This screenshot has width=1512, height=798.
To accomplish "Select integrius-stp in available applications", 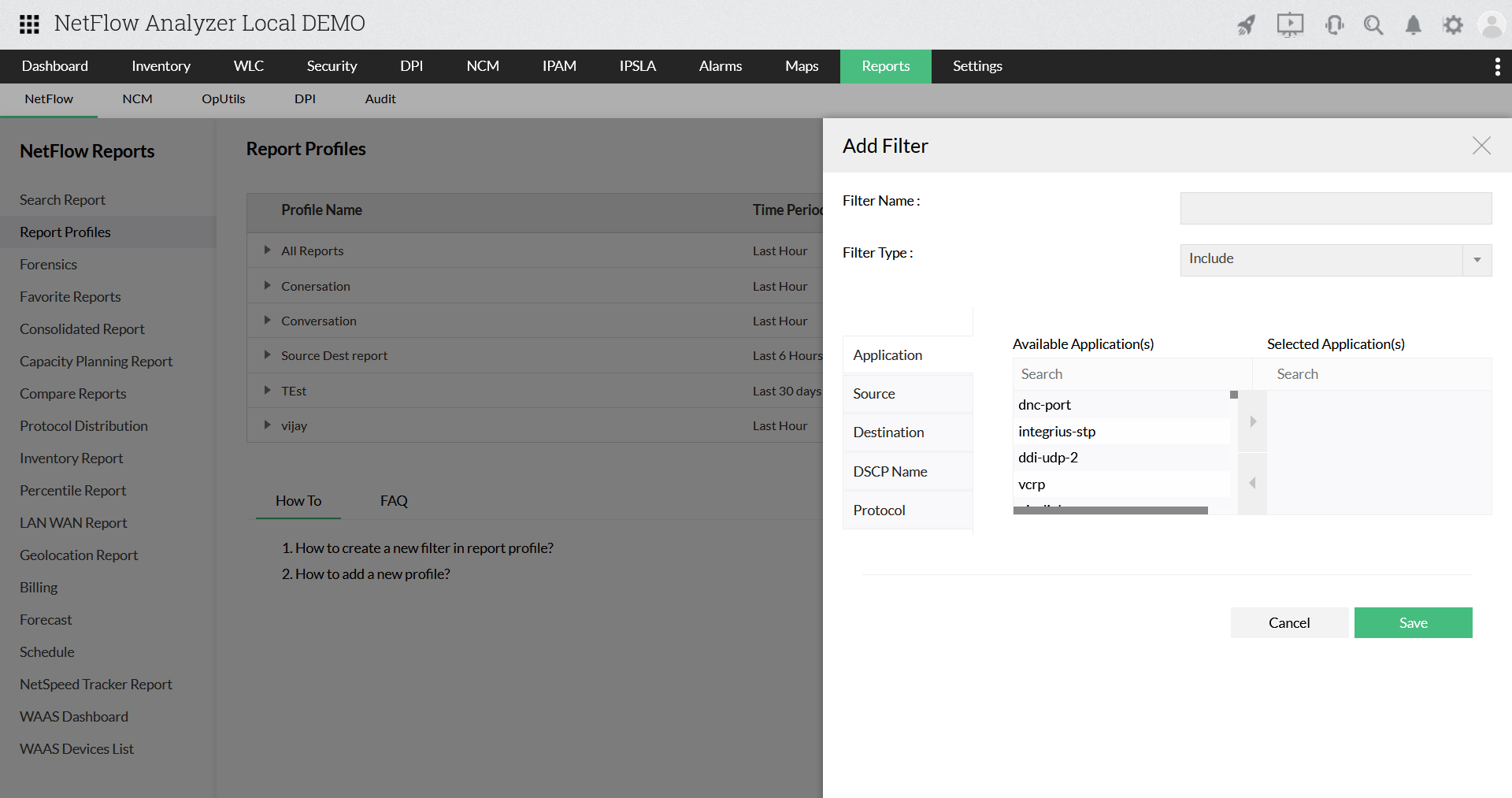I will coord(1122,432).
